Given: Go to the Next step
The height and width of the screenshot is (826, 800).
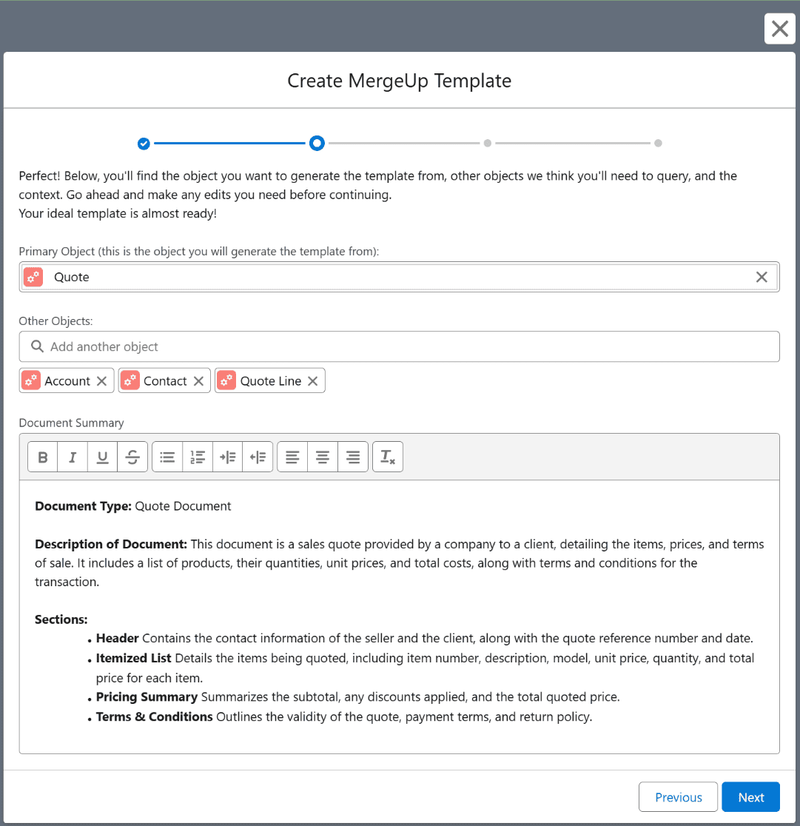Looking at the screenshot, I should click(751, 797).
